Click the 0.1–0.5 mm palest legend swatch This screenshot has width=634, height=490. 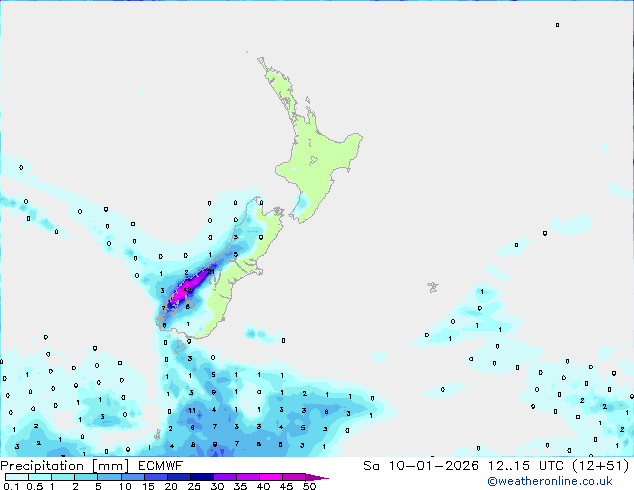pos(17,477)
